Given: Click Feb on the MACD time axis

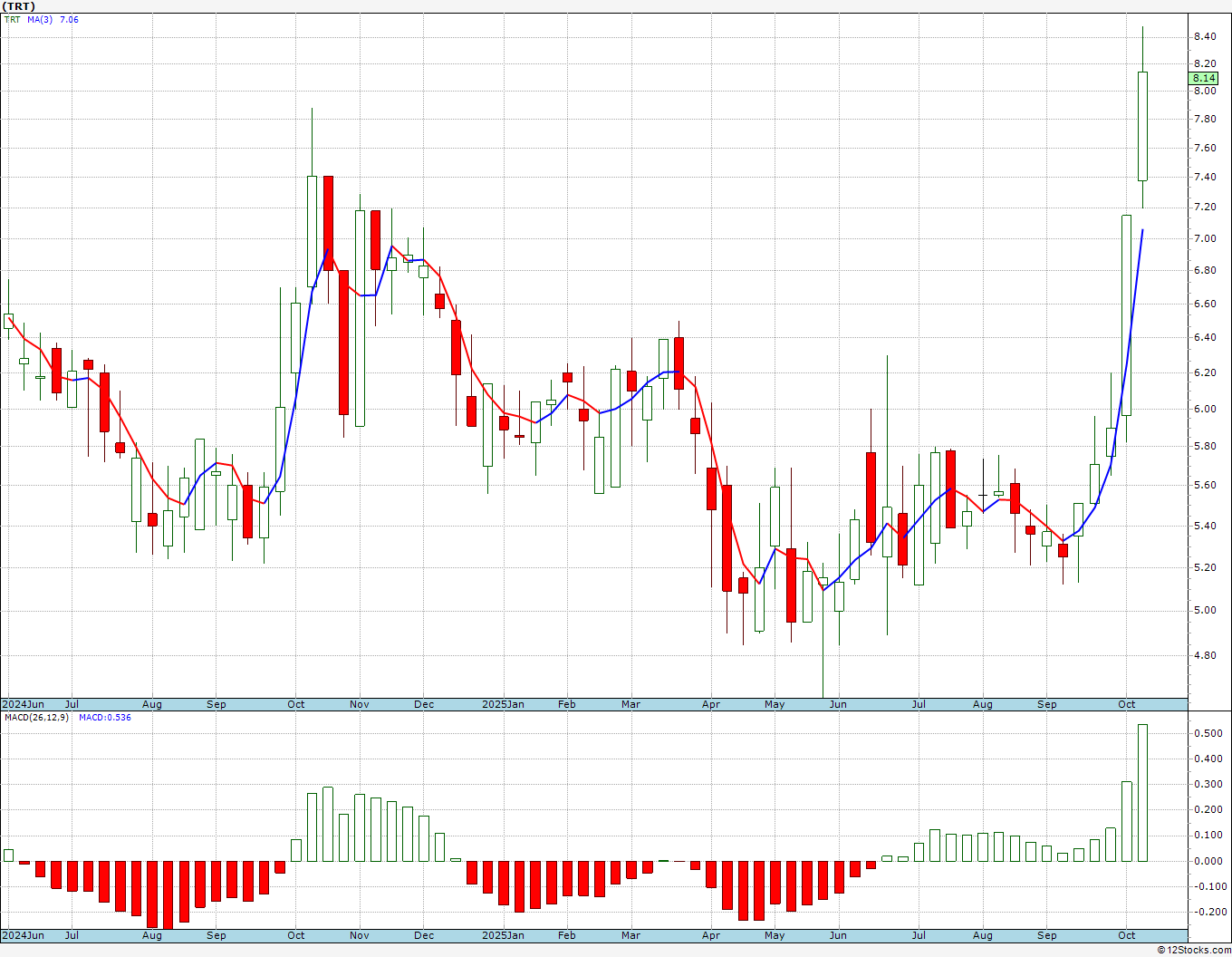Looking at the screenshot, I should (x=566, y=935).
